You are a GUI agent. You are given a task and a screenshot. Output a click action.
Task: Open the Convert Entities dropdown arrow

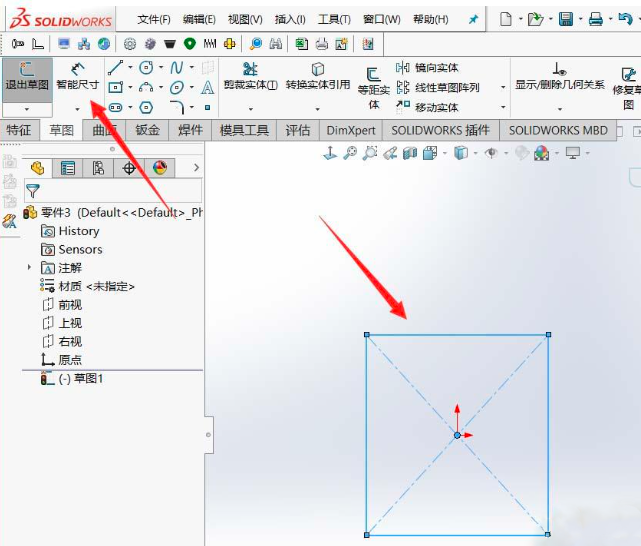[x=318, y=109]
